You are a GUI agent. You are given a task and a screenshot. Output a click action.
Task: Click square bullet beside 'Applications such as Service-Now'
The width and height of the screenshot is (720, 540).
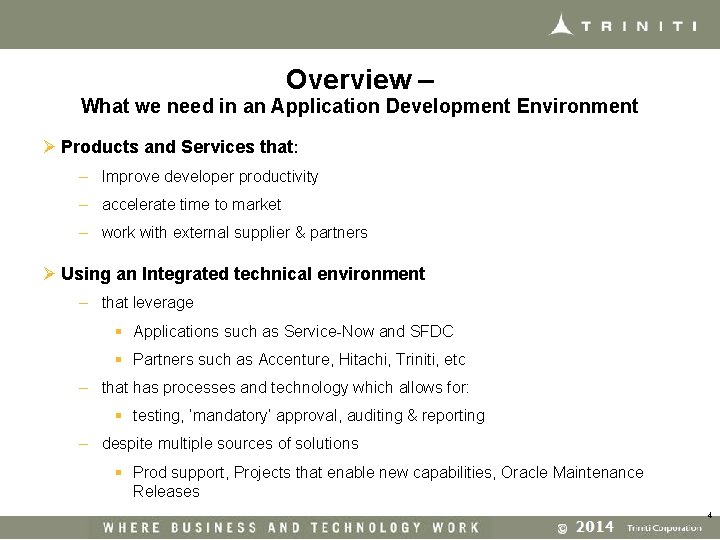coord(118,331)
